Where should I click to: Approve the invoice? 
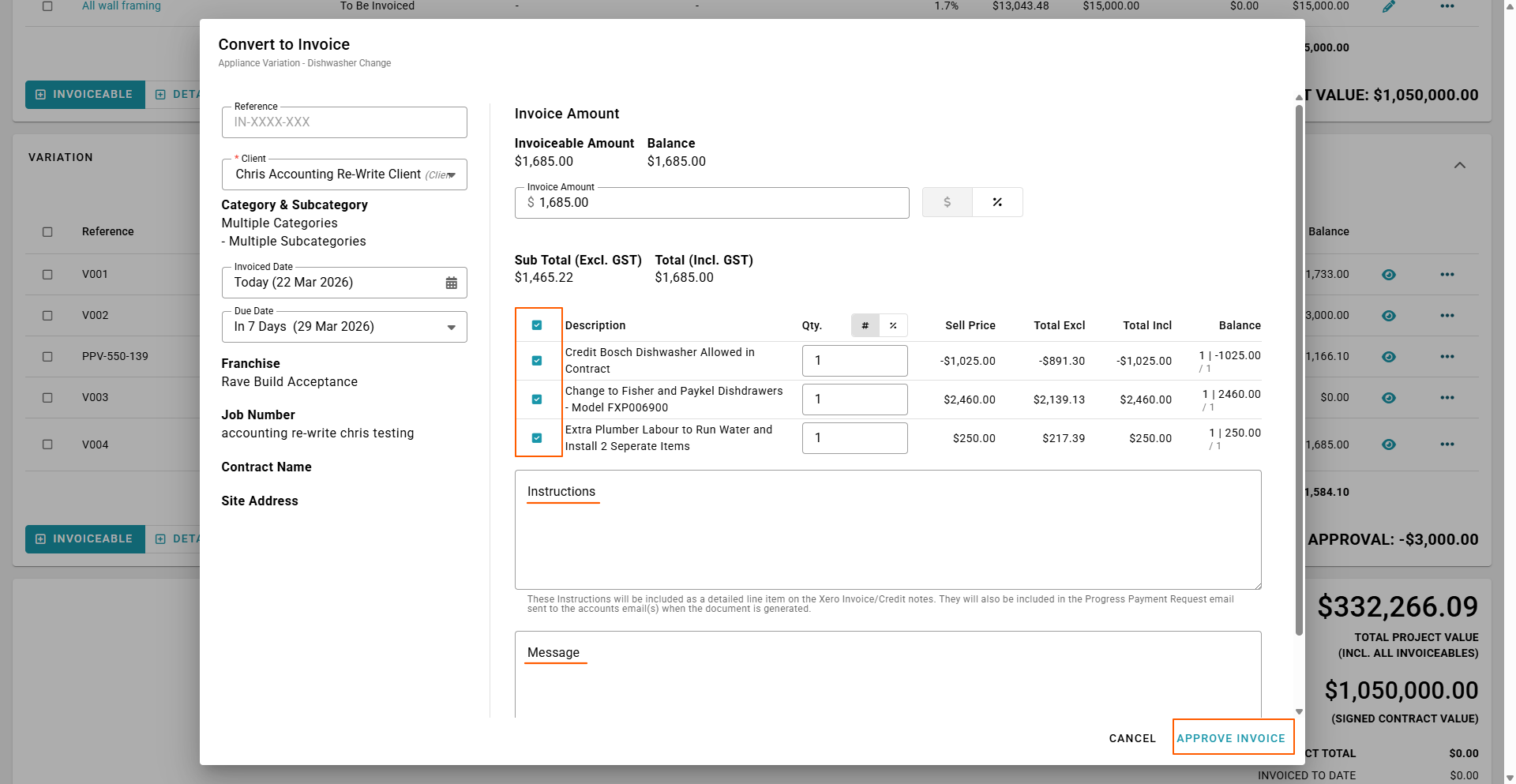coord(1231,738)
